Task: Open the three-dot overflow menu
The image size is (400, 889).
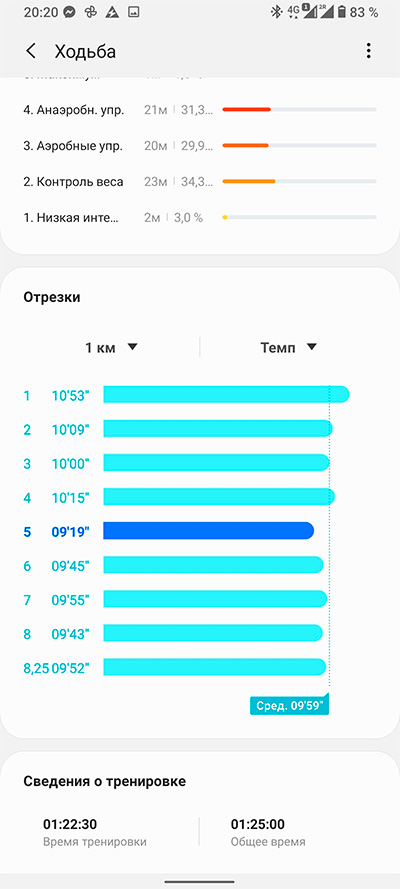Action: tap(368, 51)
